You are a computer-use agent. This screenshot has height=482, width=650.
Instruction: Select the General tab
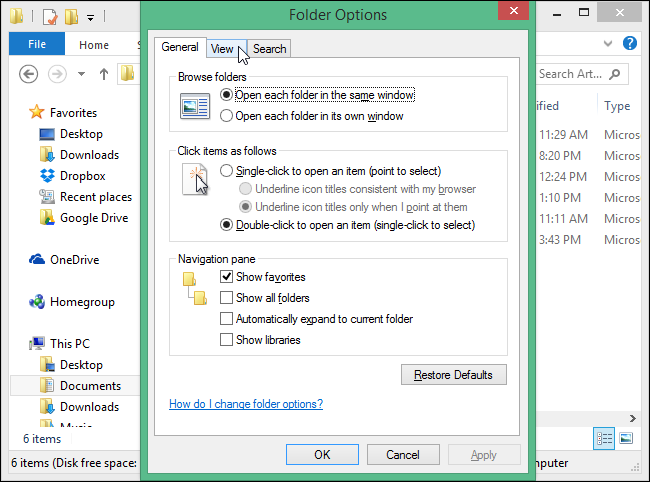click(180, 47)
